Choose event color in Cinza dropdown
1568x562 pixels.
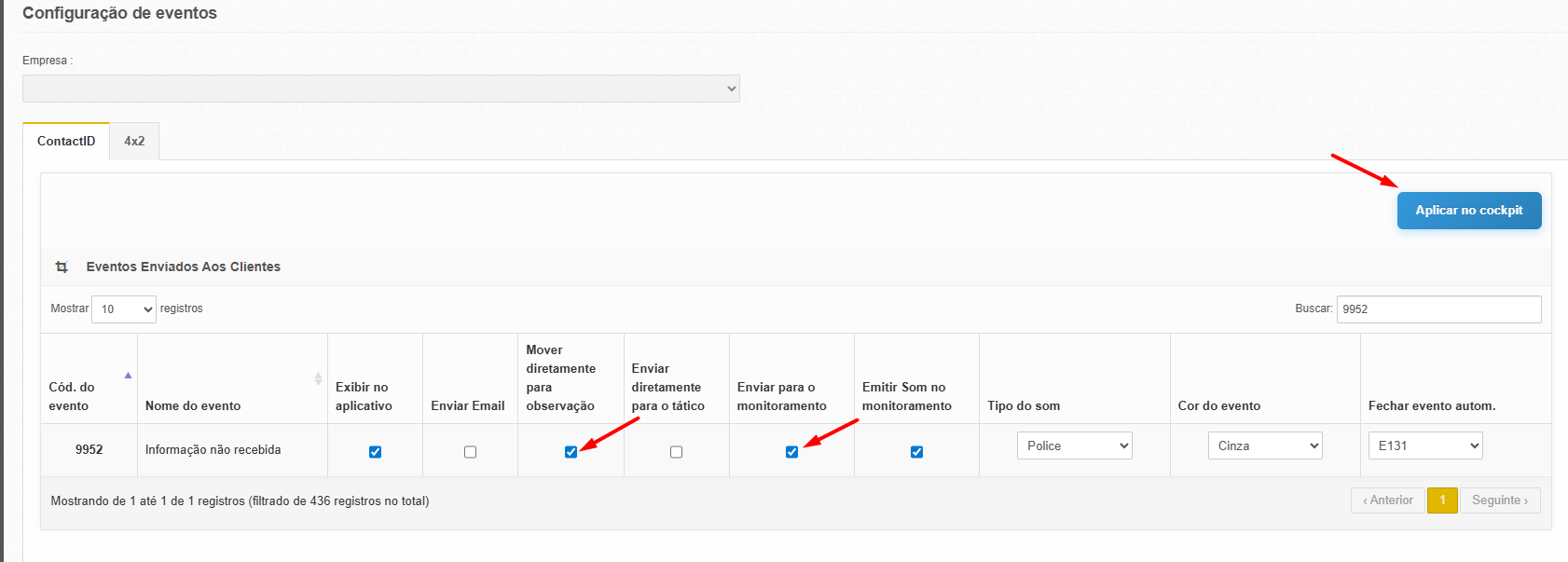tap(1265, 446)
